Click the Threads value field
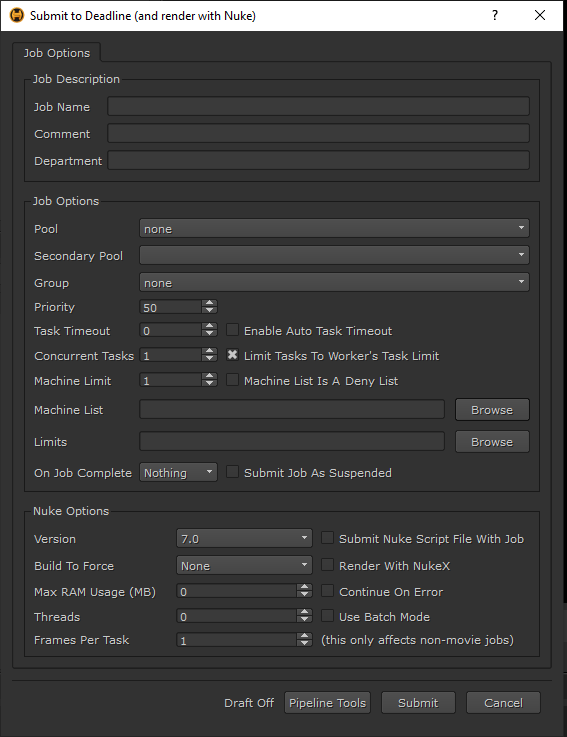The image size is (567, 737). point(237,616)
